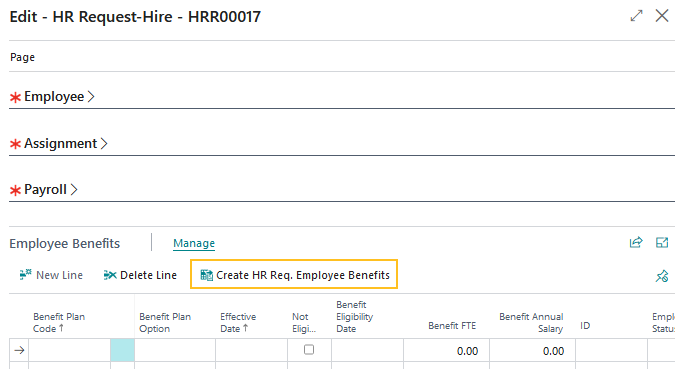Select the first row arrow indicator

click(19, 350)
